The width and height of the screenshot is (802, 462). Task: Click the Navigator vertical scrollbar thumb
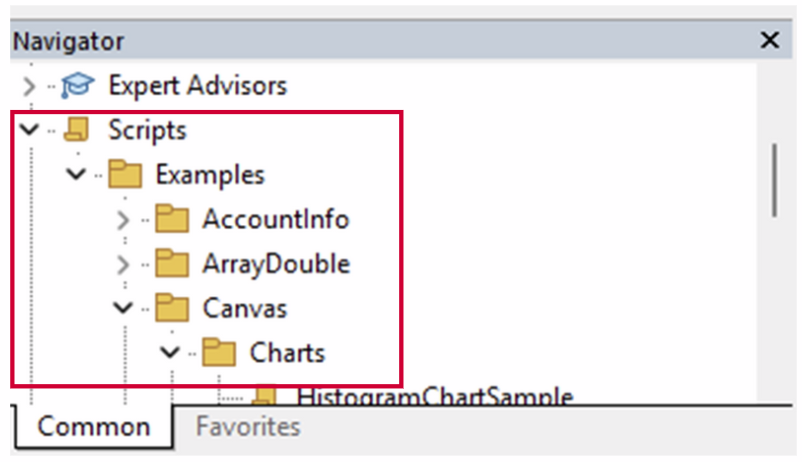[775, 180]
